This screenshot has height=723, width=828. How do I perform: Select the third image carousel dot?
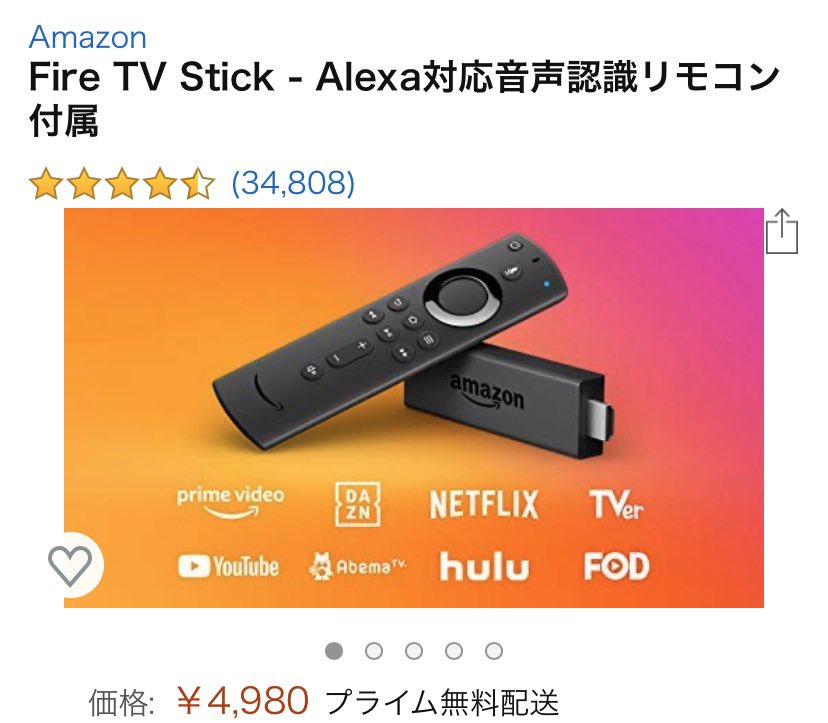point(414,651)
